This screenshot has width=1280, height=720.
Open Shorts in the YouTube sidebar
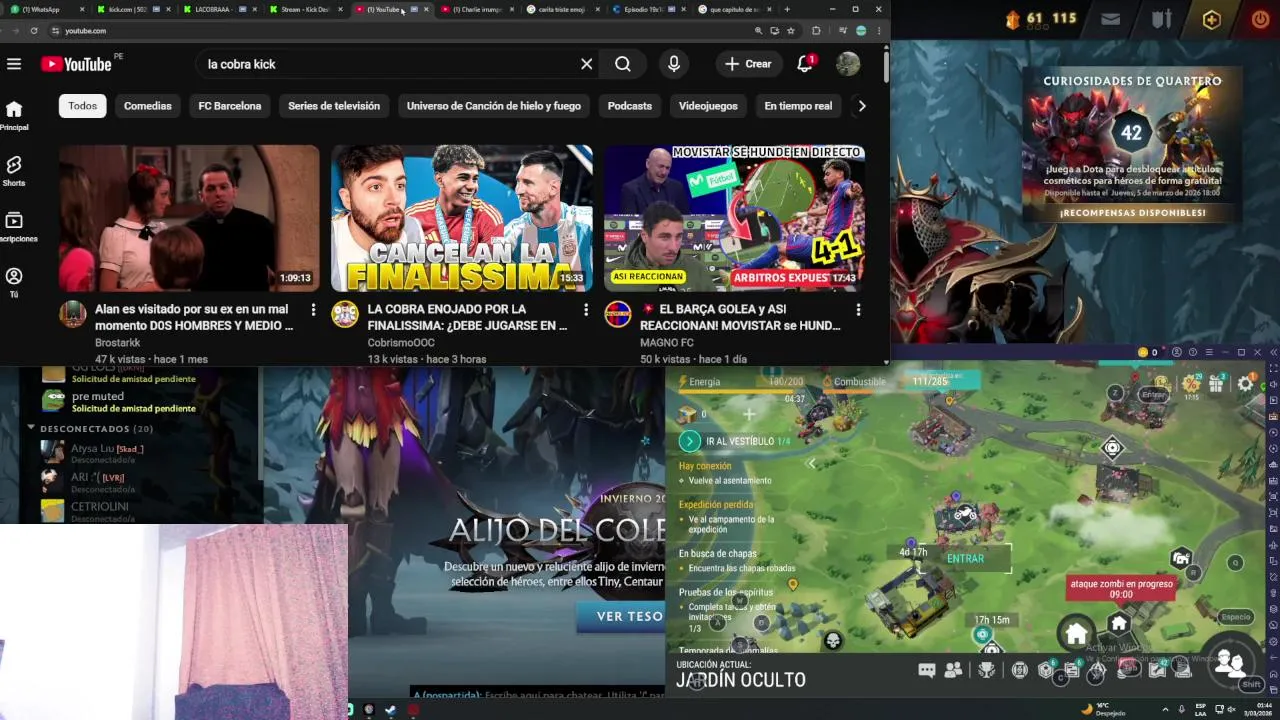tap(14, 171)
